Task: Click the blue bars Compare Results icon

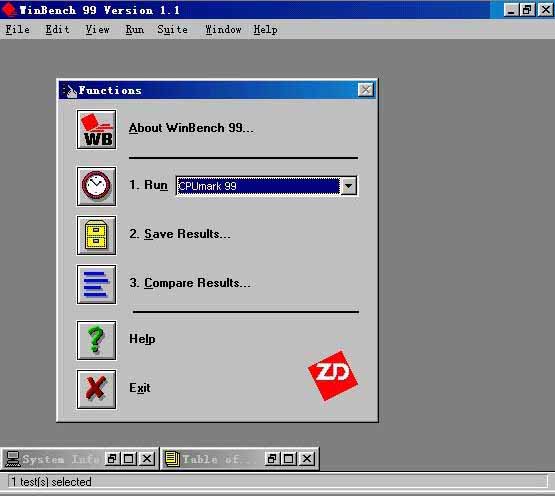Action: click(x=96, y=284)
